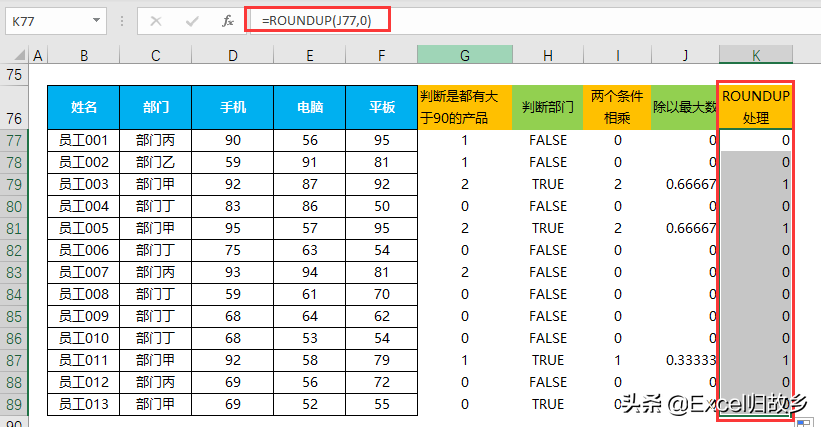The image size is (821, 427).
Task: Select column A header
Action: pyautogui.click(x=38, y=55)
